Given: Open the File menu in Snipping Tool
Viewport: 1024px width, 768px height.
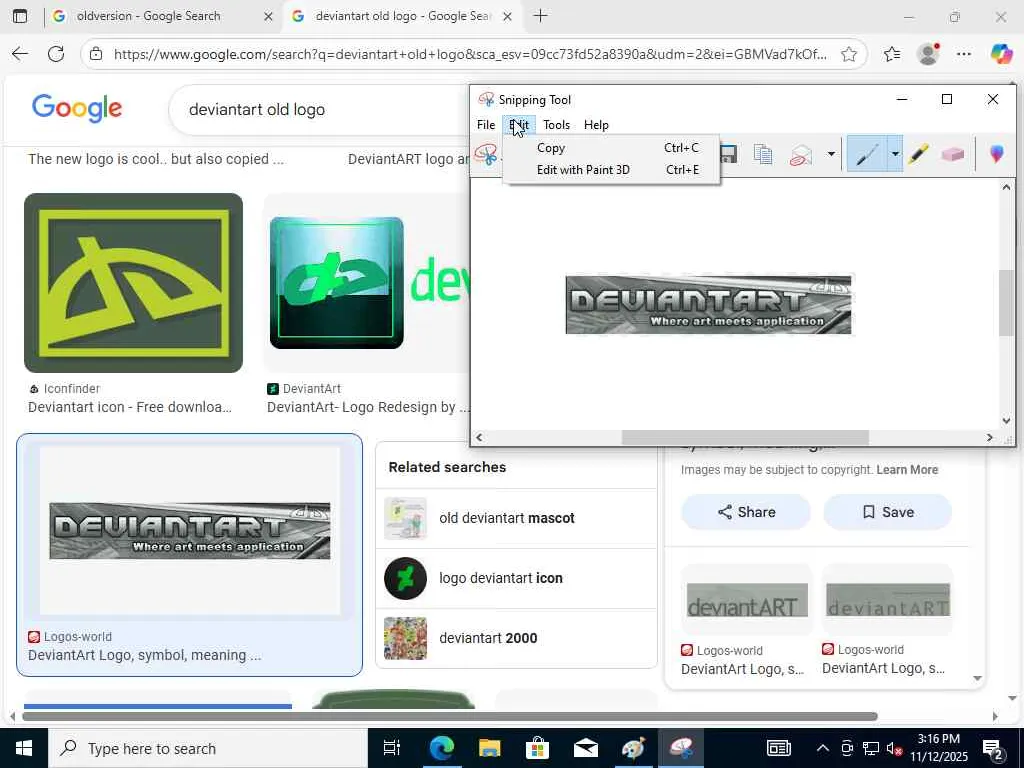Looking at the screenshot, I should click(486, 125).
